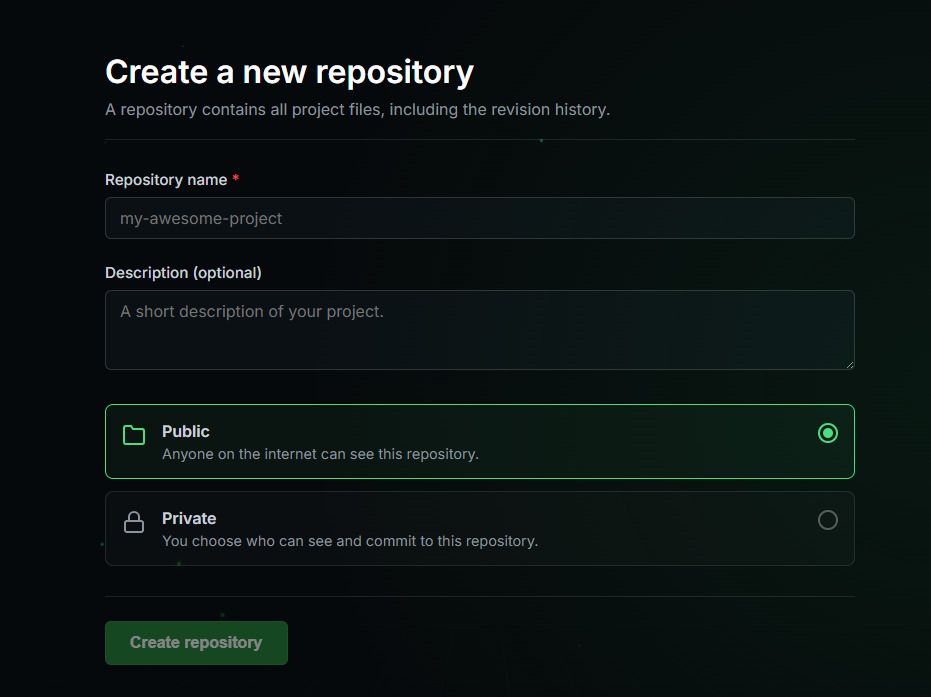
Task: Click the Private lock icon
Action: [x=134, y=522]
